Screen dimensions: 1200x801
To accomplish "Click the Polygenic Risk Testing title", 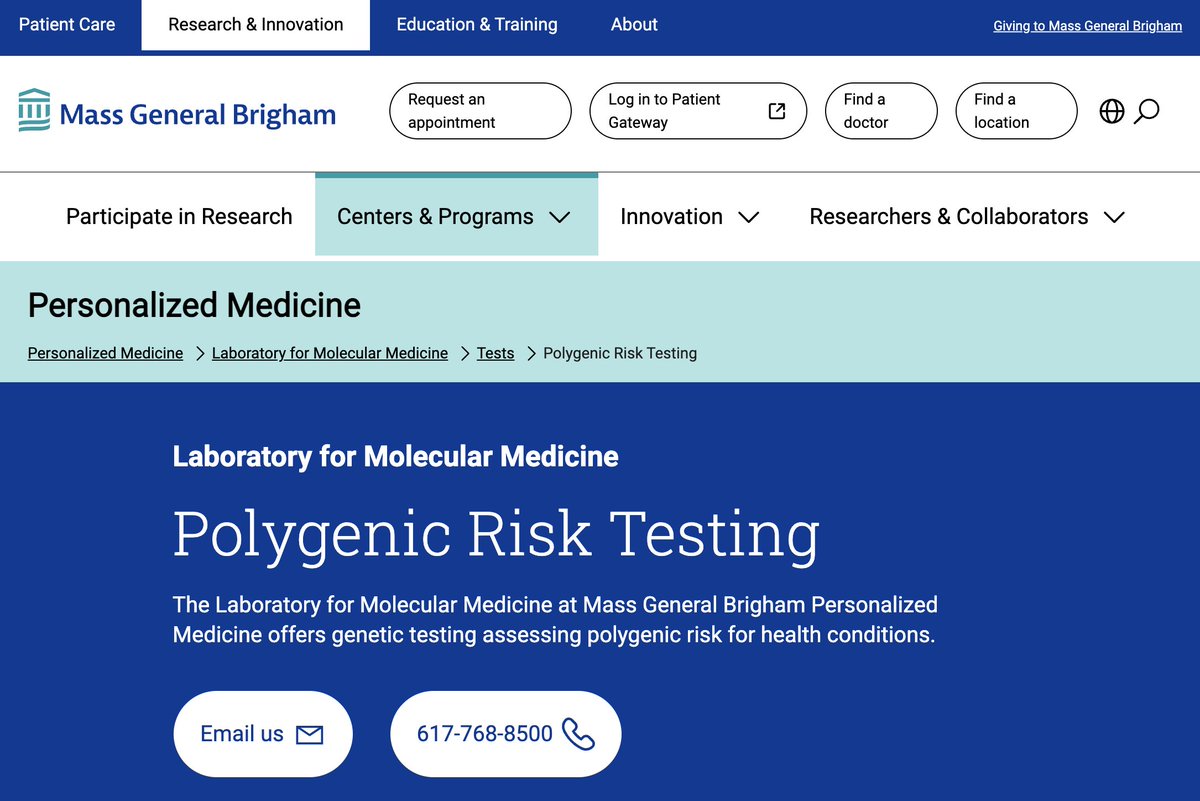I will 496,534.
